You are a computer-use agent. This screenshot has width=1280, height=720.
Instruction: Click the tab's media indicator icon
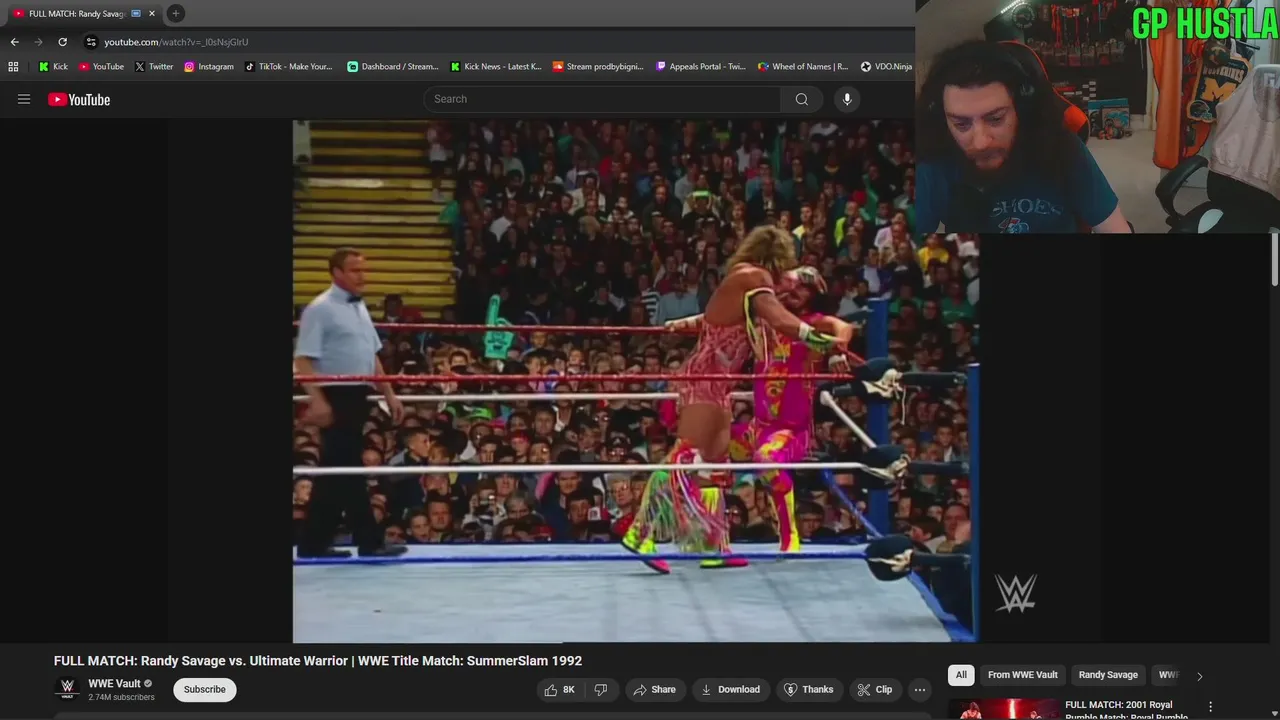(136, 13)
